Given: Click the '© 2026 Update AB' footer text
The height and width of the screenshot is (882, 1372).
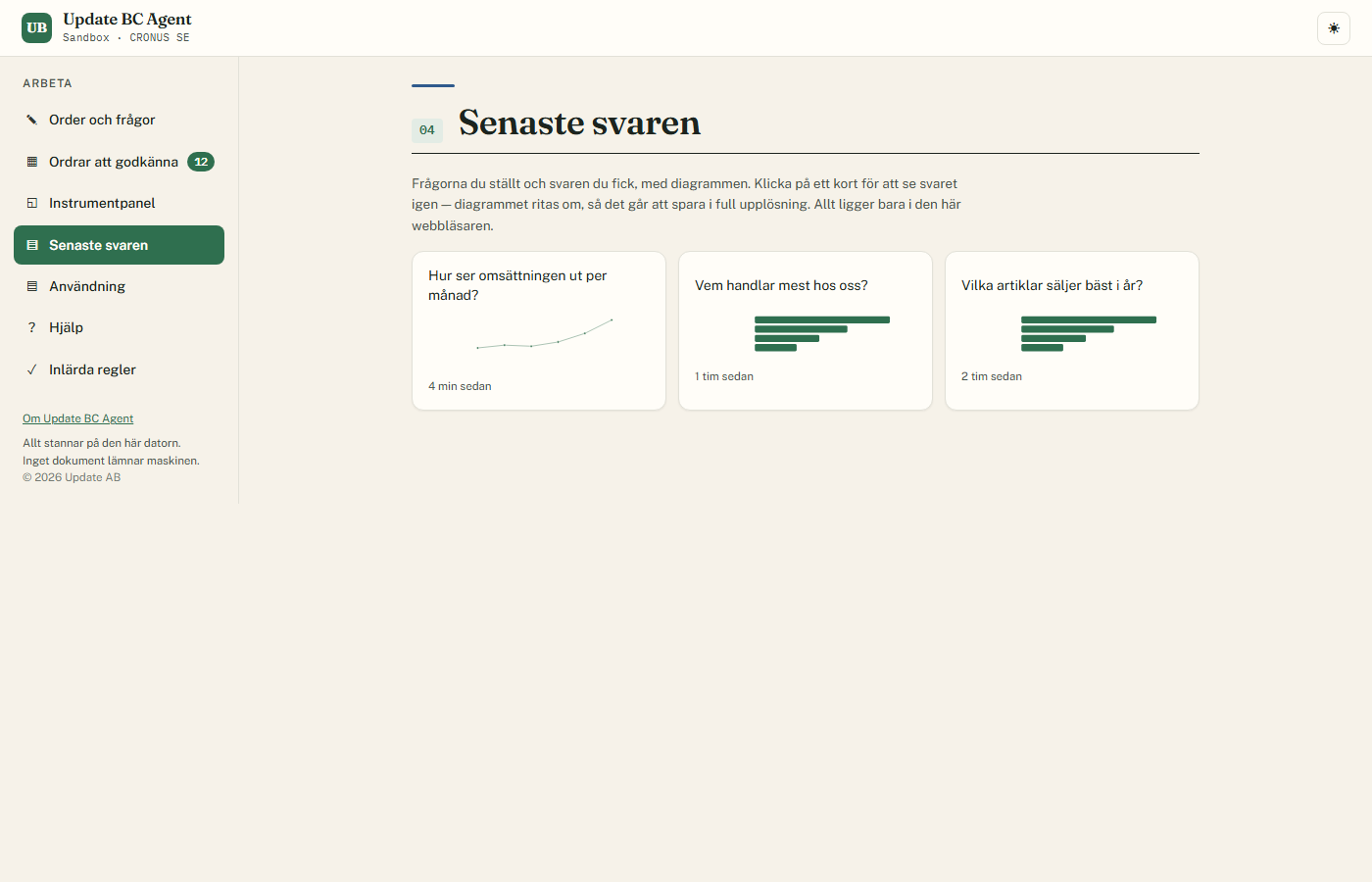Looking at the screenshot, I should tap(72, 478).
